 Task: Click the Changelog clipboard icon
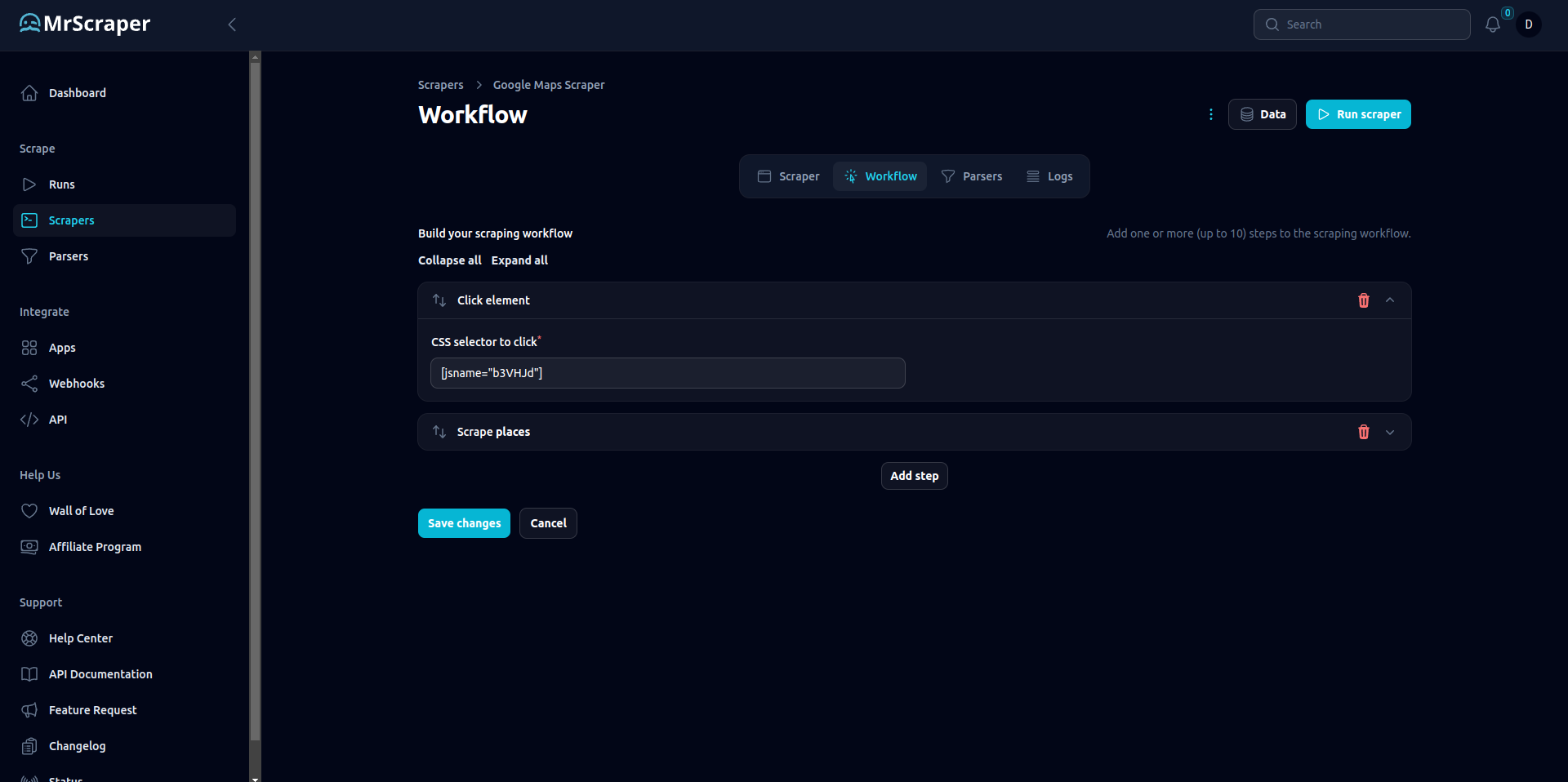tap(29, 746)
